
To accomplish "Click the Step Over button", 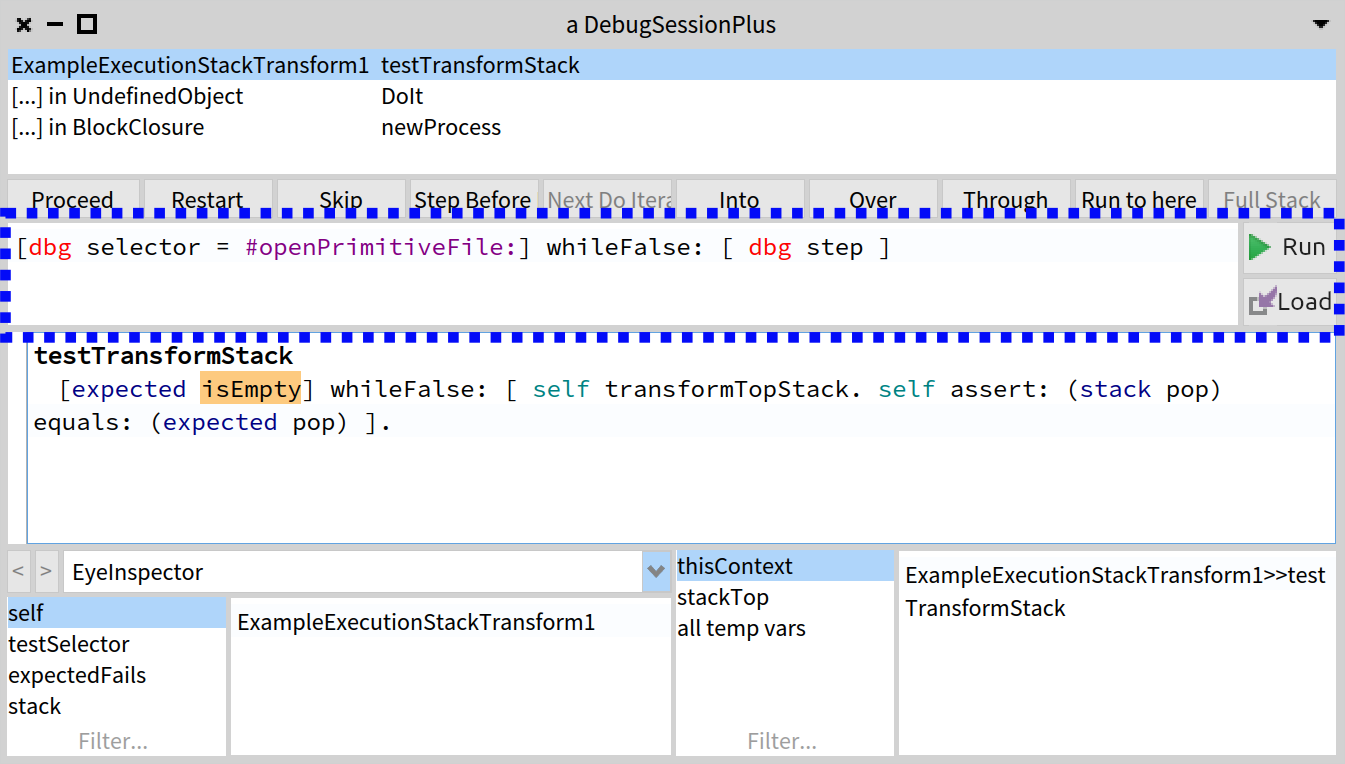I will [x=872, y=199].
